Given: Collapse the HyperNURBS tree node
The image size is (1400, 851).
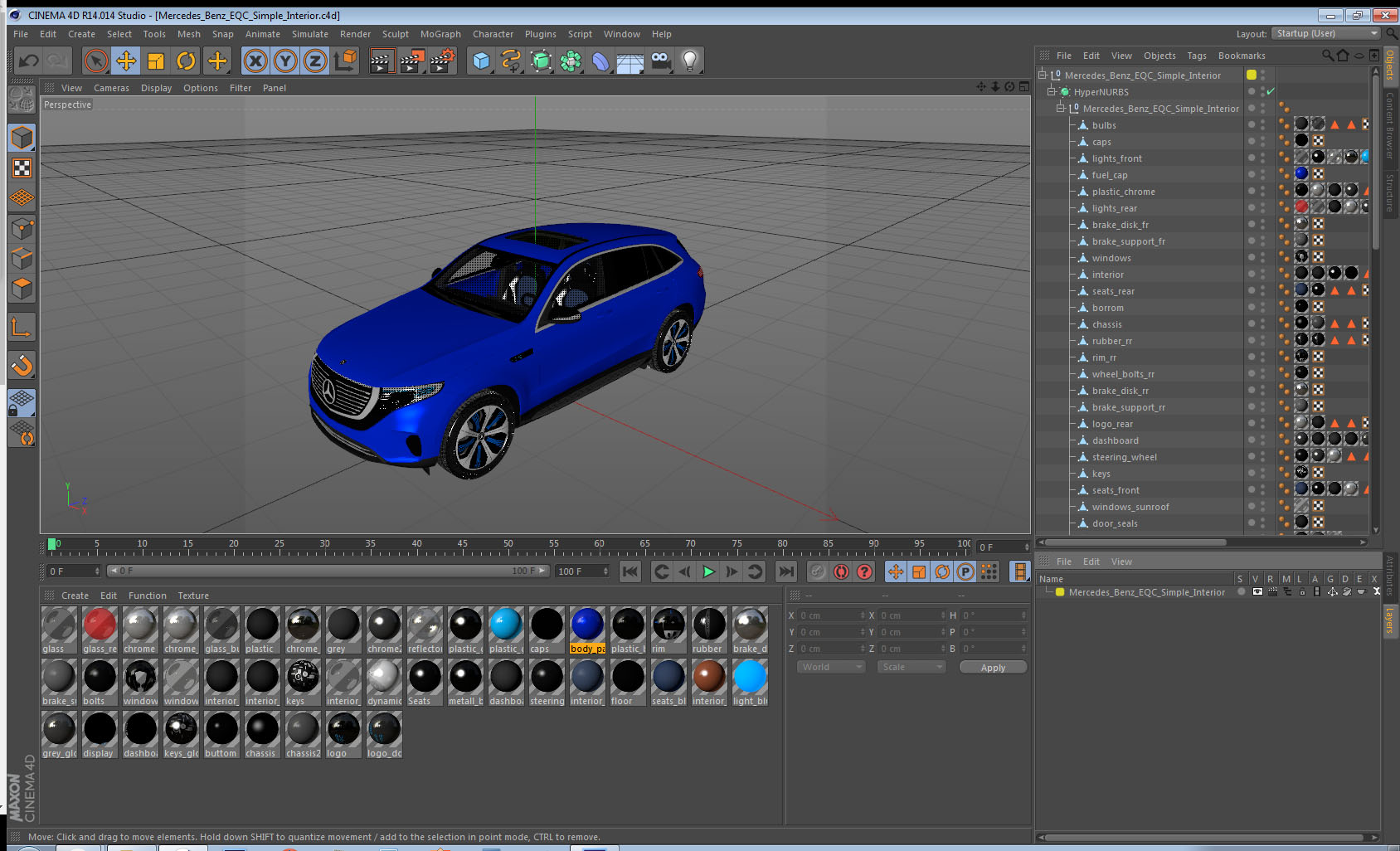Looking at the screenshot, I should pyautogui.click(x=1052, y=92).
